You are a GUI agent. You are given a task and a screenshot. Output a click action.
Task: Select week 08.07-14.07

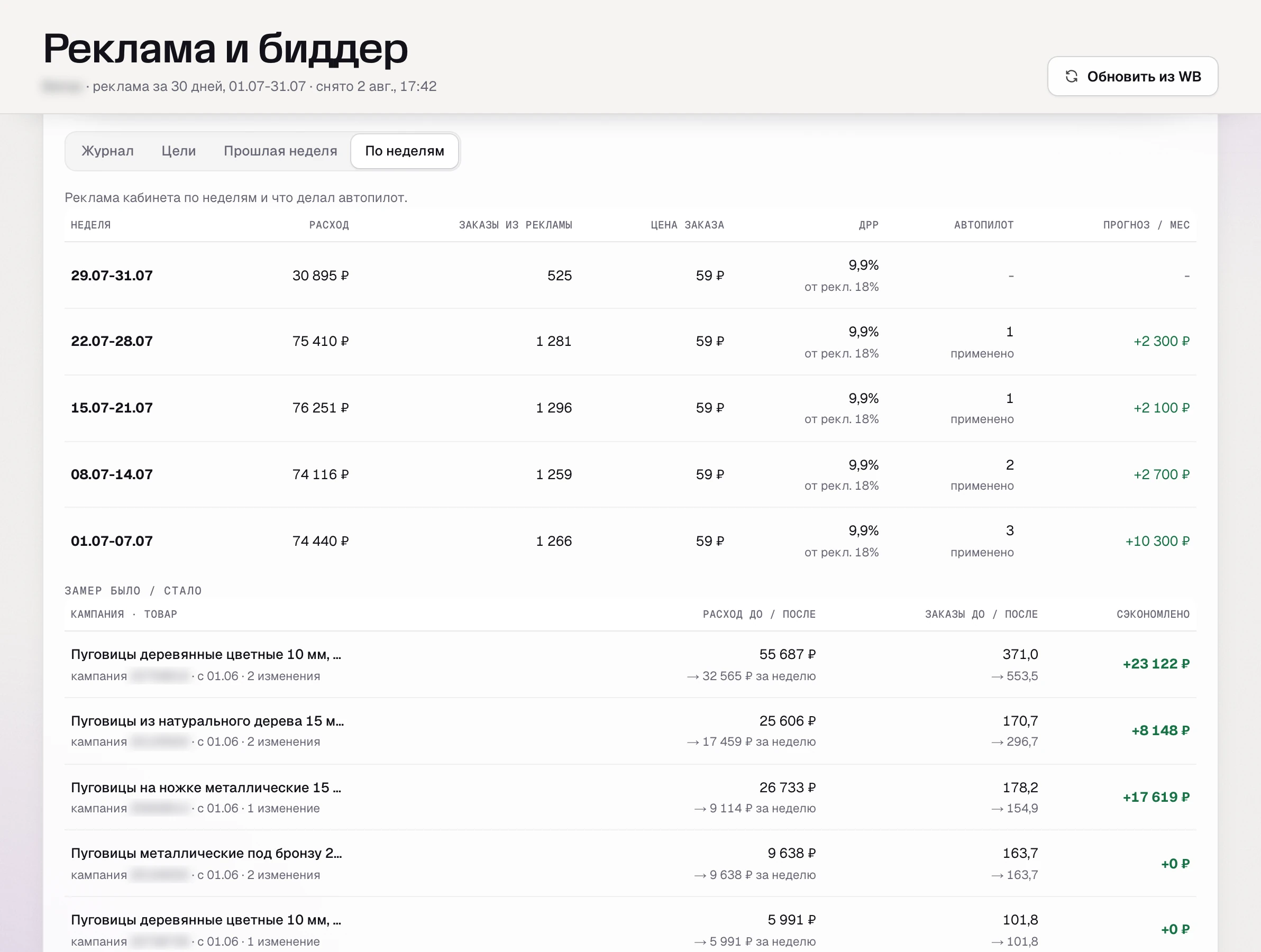click(x=112, y=474)
